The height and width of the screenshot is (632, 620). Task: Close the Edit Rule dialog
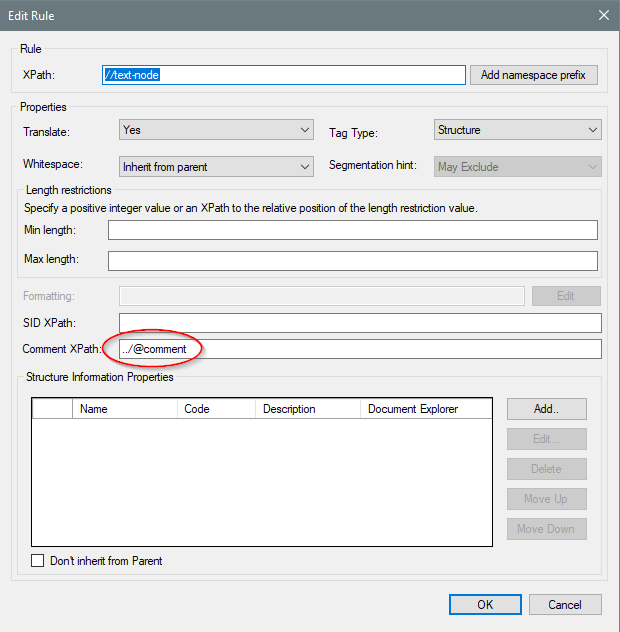click(603, 15)
